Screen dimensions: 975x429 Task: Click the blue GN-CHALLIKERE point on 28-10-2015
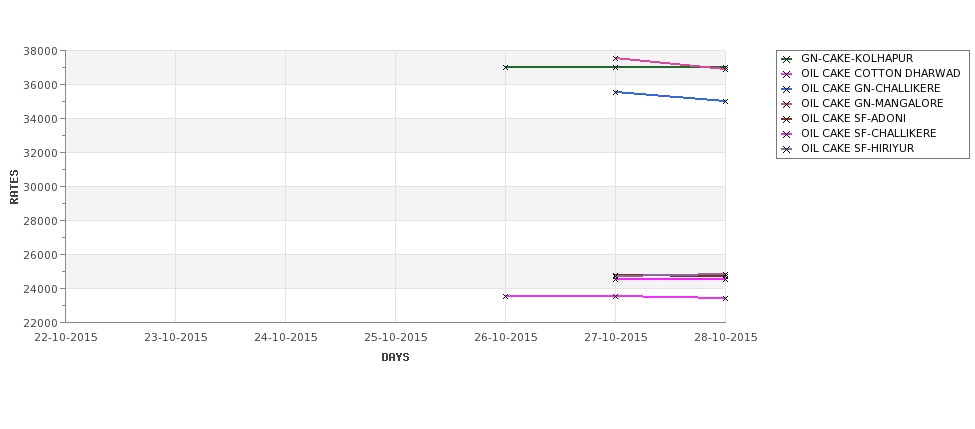pos(725,101)
